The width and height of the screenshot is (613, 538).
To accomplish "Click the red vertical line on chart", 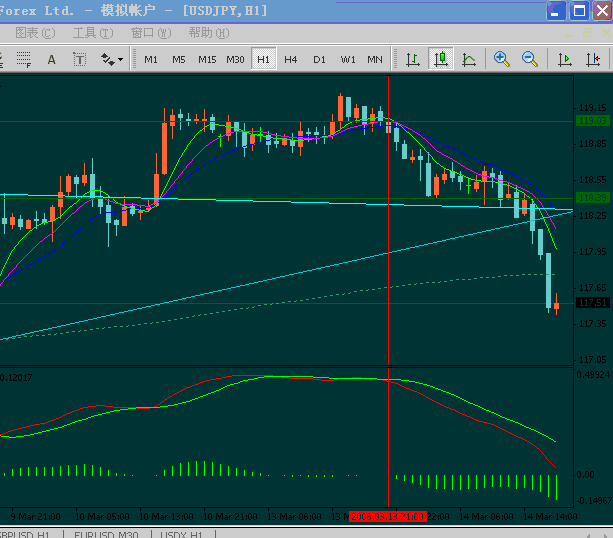I will click(388, 250).
